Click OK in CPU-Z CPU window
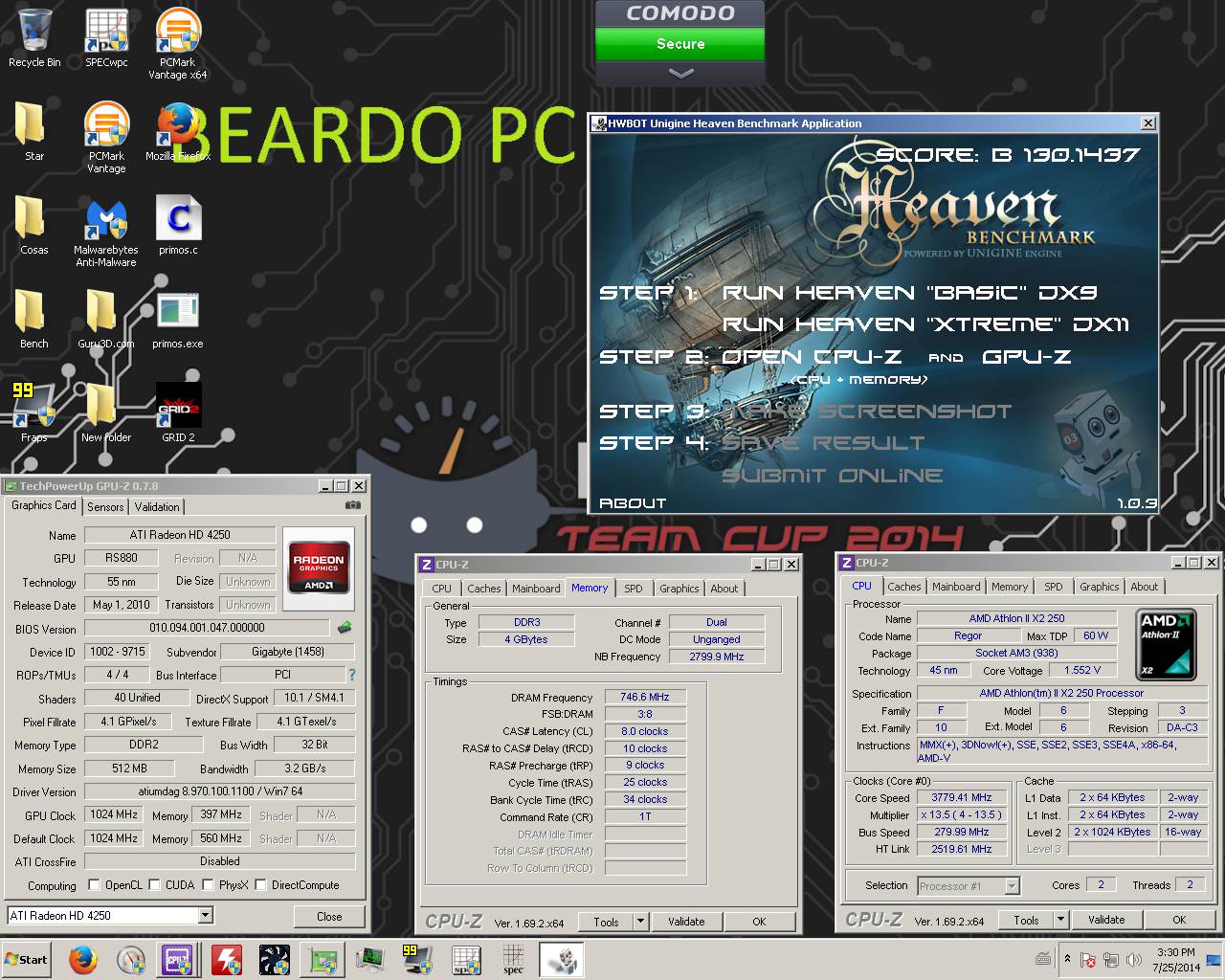The width and height of the screenshot is (1225, 980). pyautogui.click(x=1179, y=920)
